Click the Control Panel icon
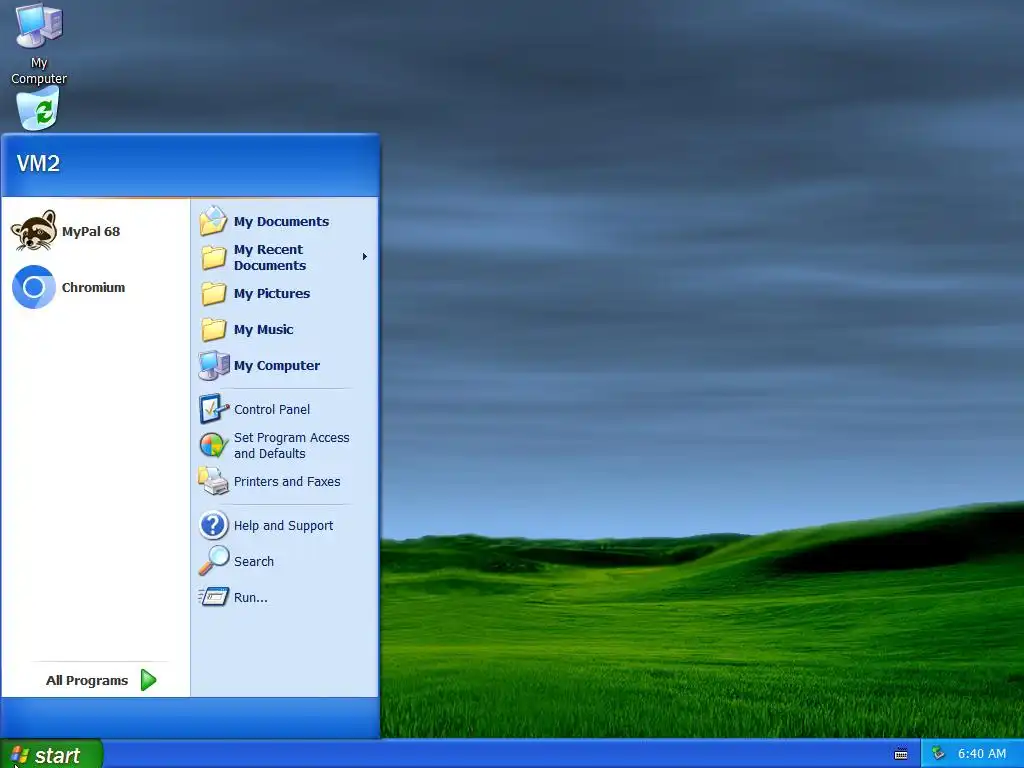Screen dimensions: 1024x768 pos(214,409)
